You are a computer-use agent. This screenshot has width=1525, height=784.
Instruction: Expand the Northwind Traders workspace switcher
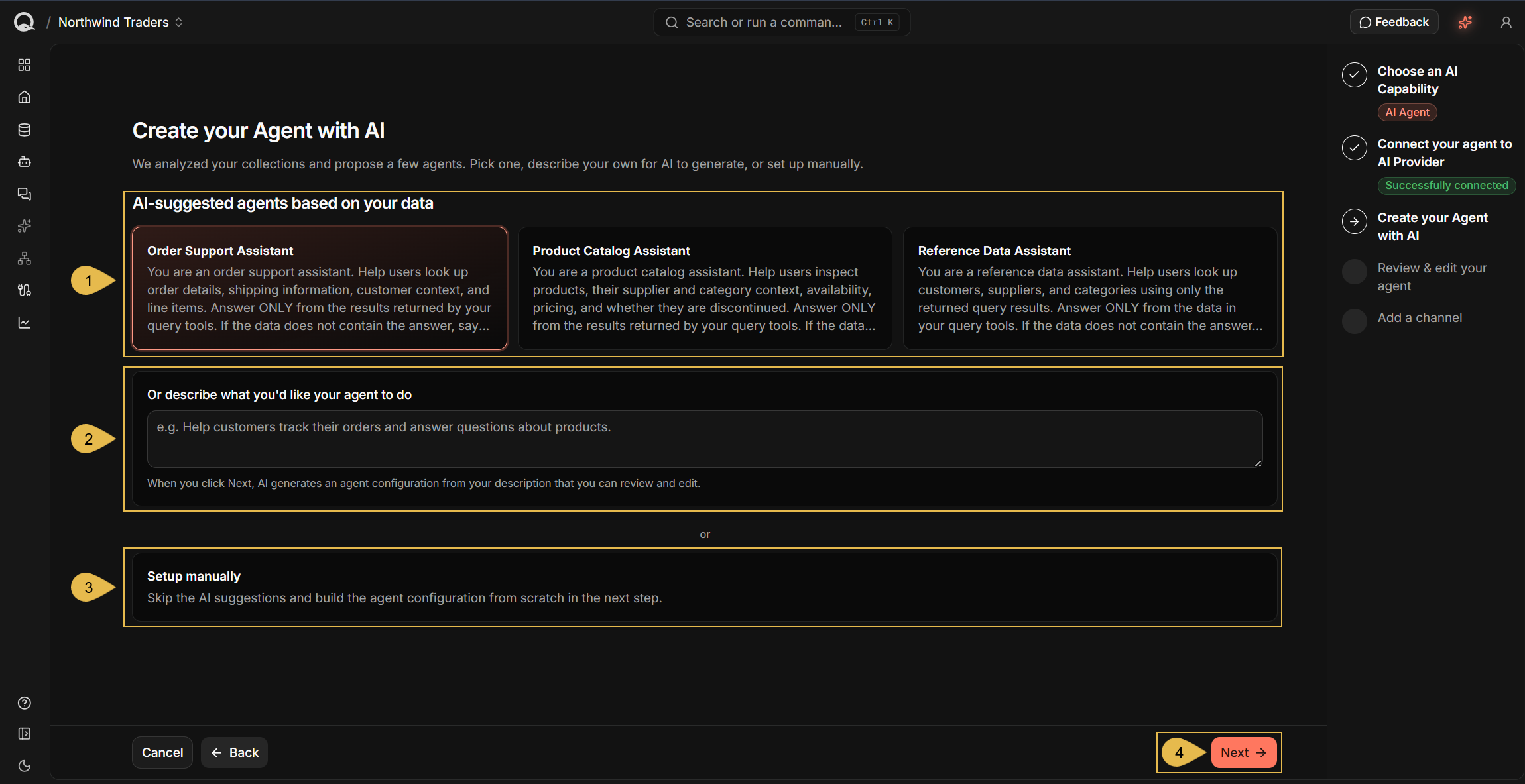coord(120,22)
